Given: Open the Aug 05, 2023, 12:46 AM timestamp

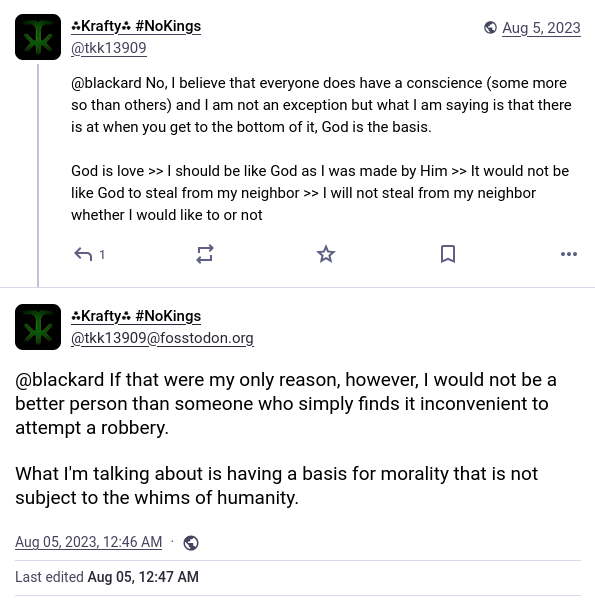Looking at the screenshot, I should 88,542.
